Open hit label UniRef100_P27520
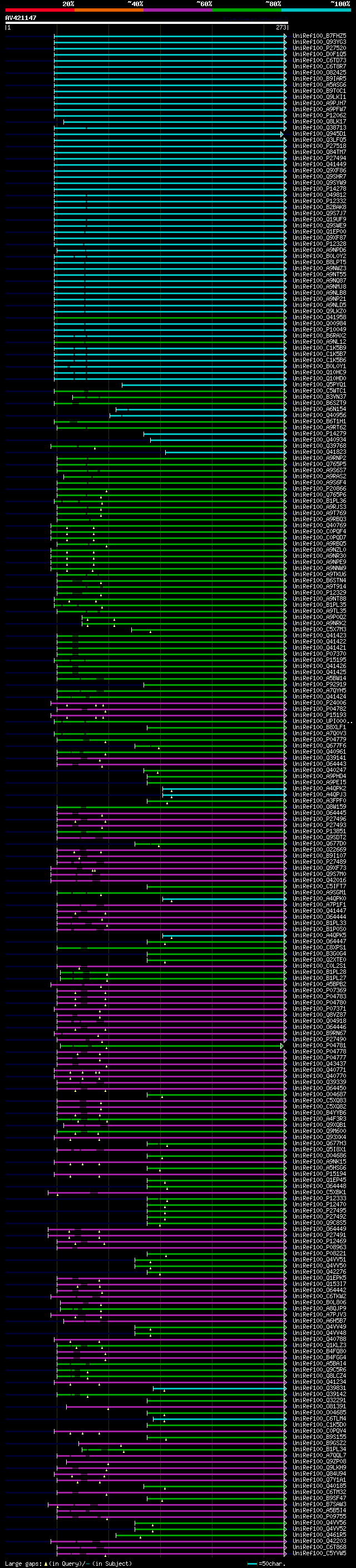The image size is (356, 1568). [x=319, y=48]
